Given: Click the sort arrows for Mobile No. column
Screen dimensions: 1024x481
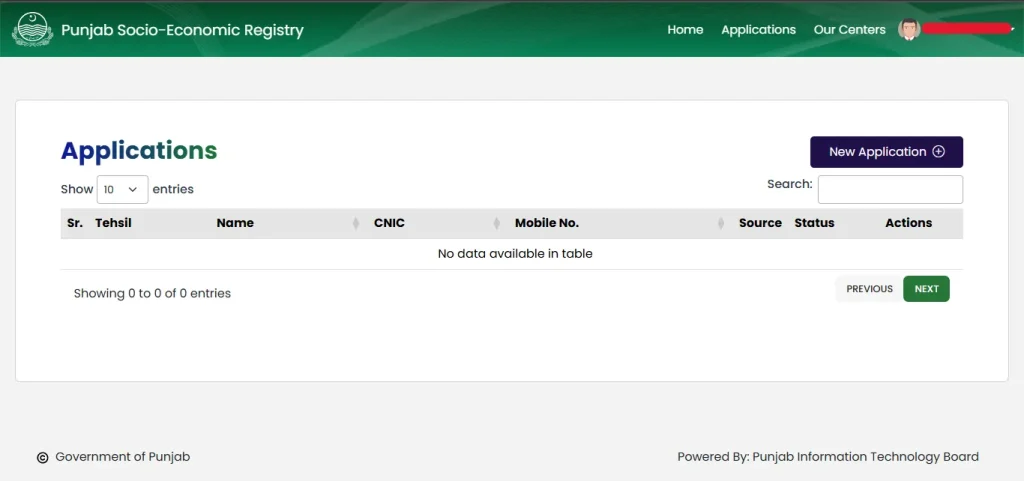Looking at the screenshot, I should tap(721, 224).
